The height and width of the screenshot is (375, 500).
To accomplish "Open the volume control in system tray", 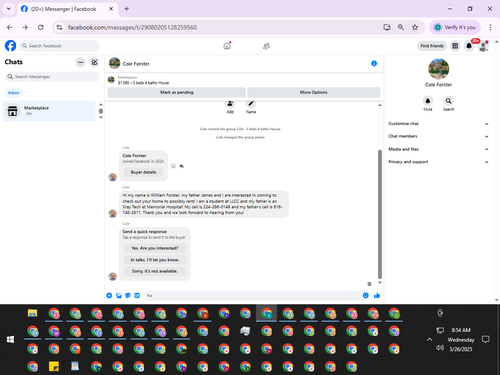I will (440, 348).
